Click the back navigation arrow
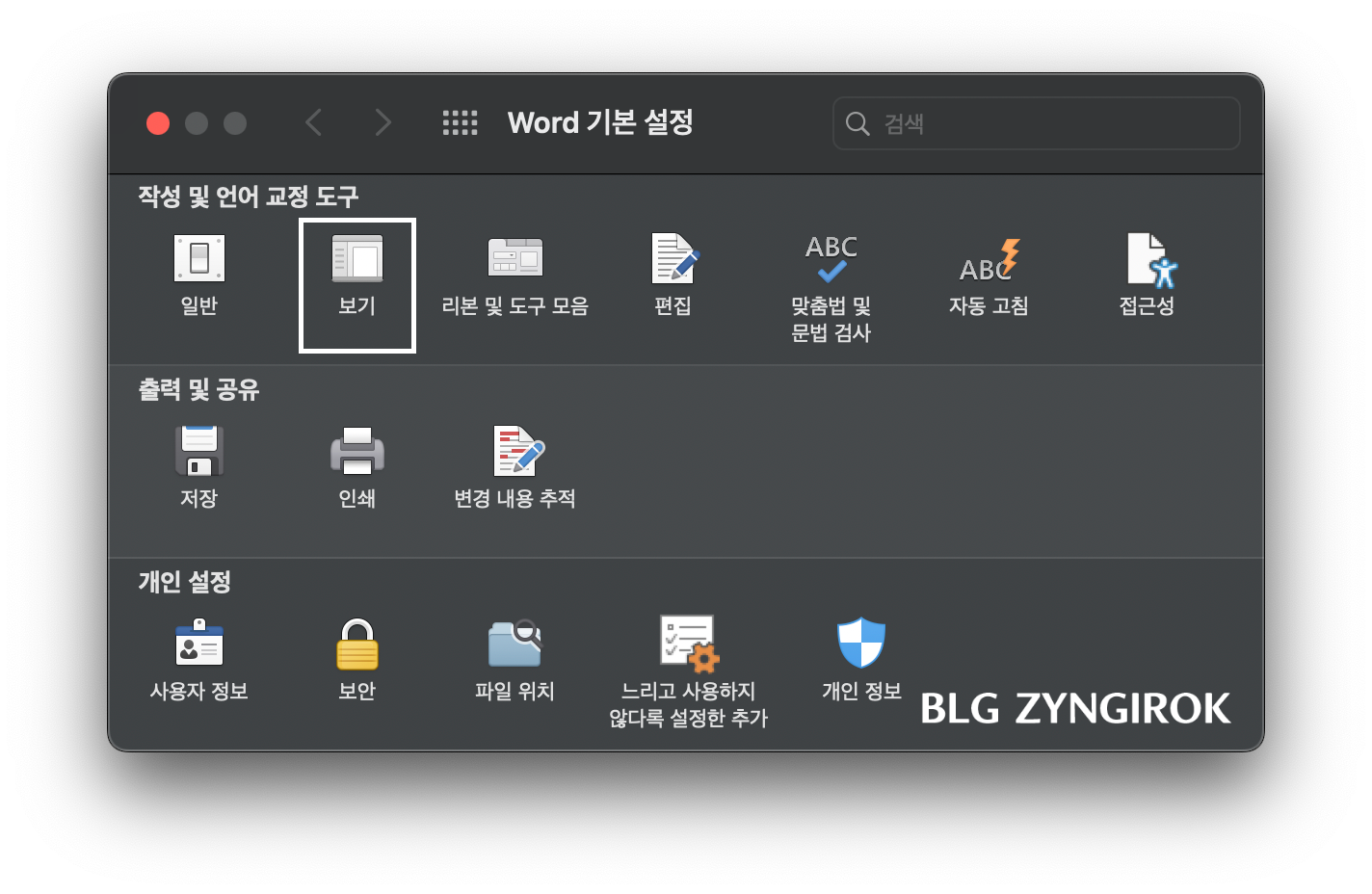The height and width of the screenshot is (894, 1372). pos(314,122)
